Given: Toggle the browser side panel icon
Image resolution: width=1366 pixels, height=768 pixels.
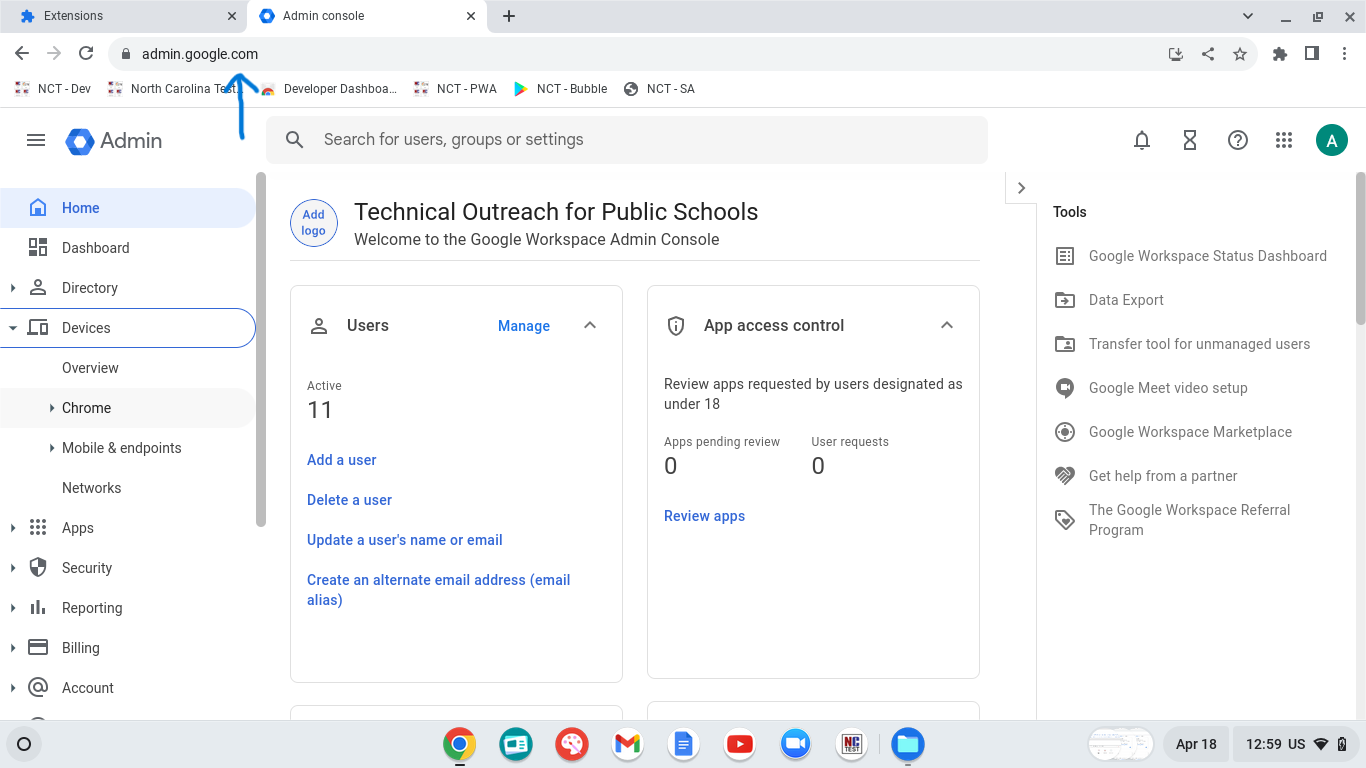Looking at the screenshot, I should [x=1312, y=54].
